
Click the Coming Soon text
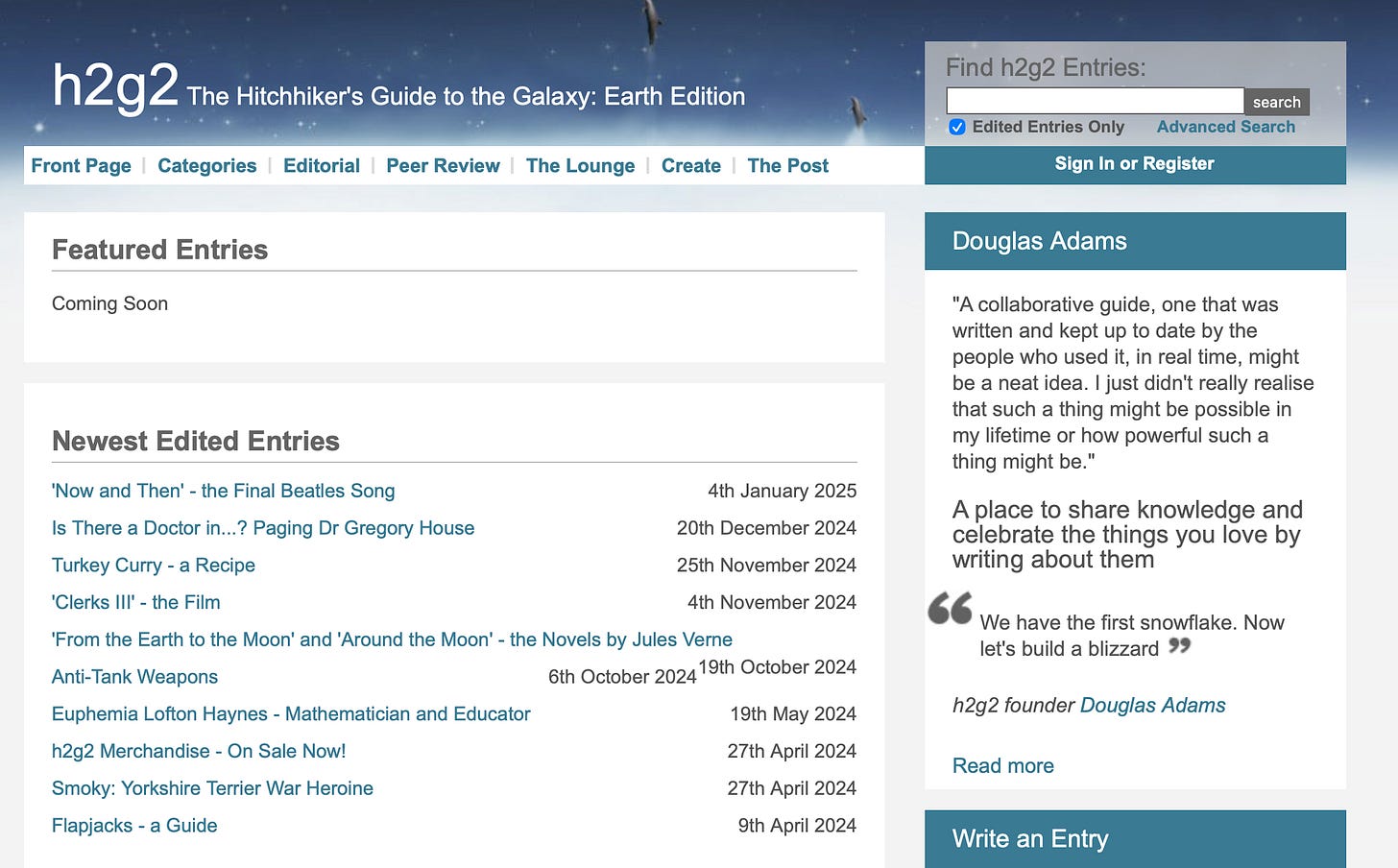tap(109, 303)
